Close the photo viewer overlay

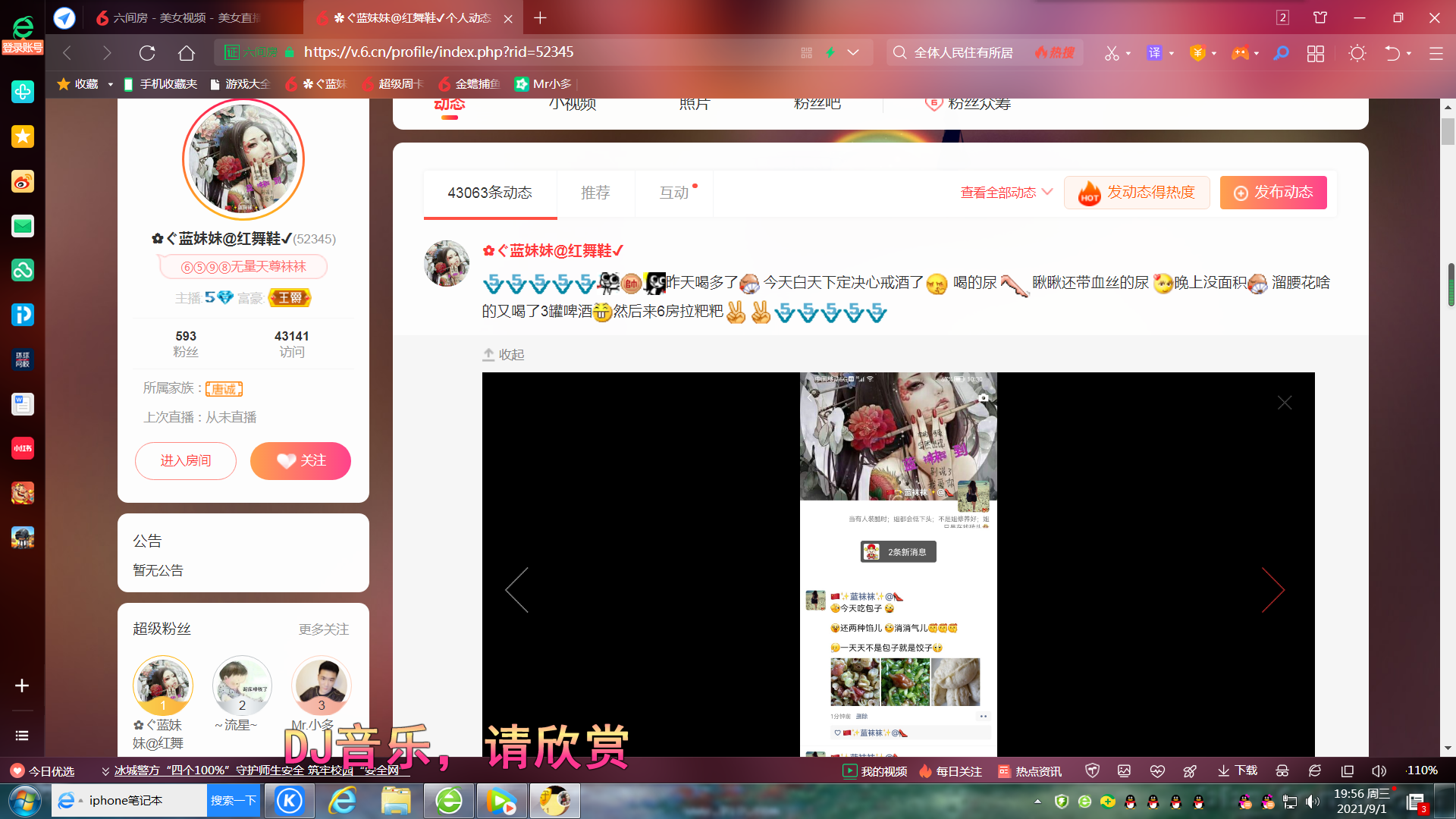coord(1284,402)
